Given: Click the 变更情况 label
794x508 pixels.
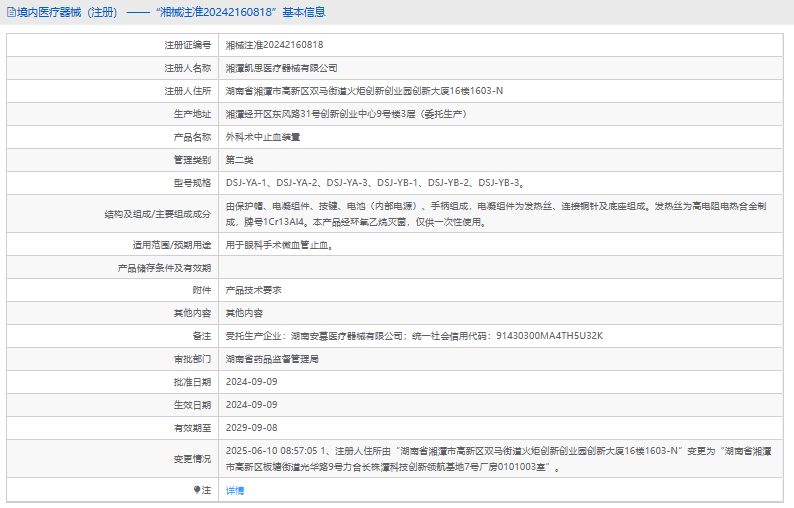Looking at the screenshot, I should [x=192, y=459].
